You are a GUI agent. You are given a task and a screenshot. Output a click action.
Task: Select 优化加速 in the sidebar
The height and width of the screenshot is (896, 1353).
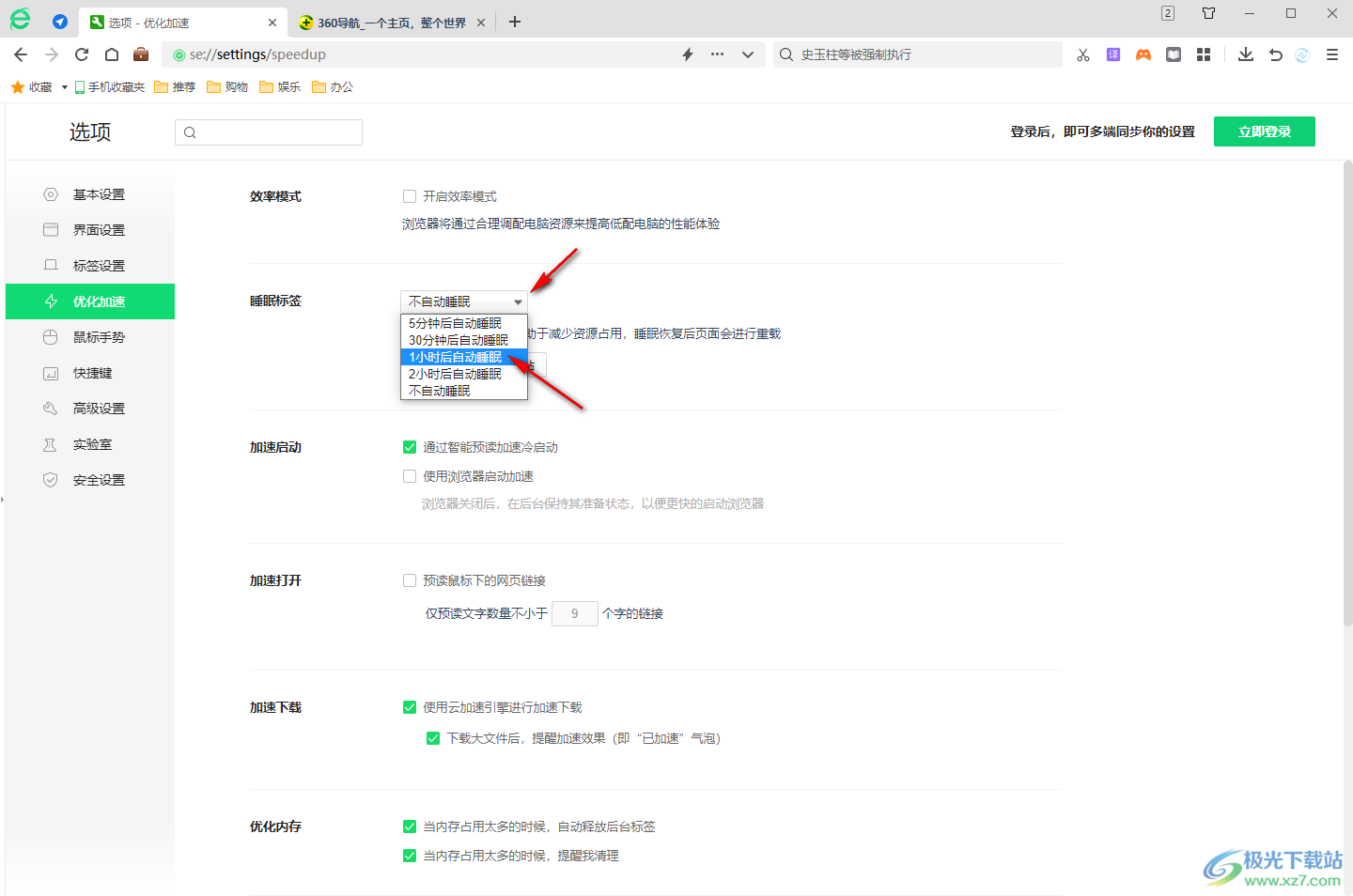click(90, 301)
